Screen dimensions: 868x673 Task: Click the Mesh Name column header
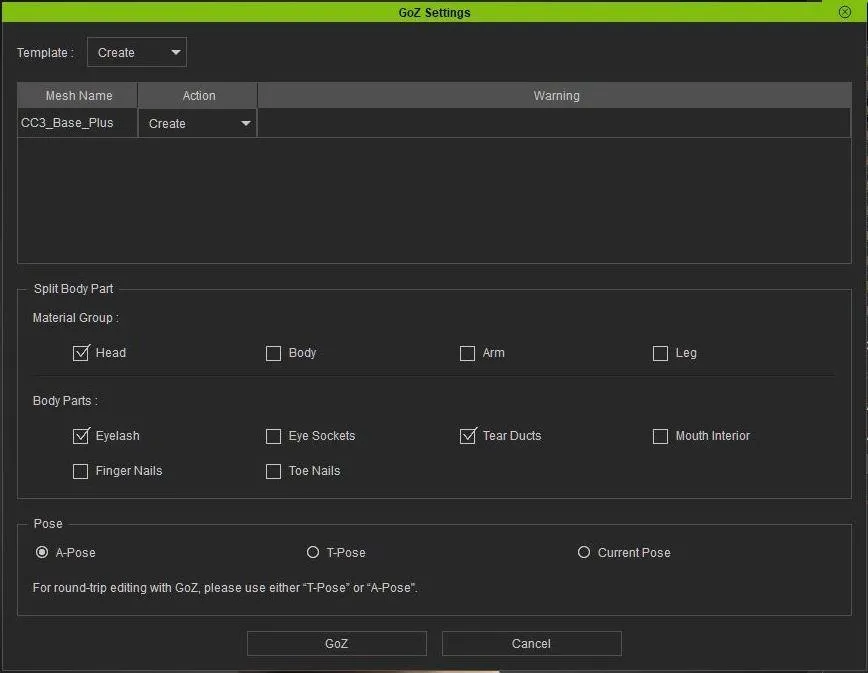coord(78,96)
